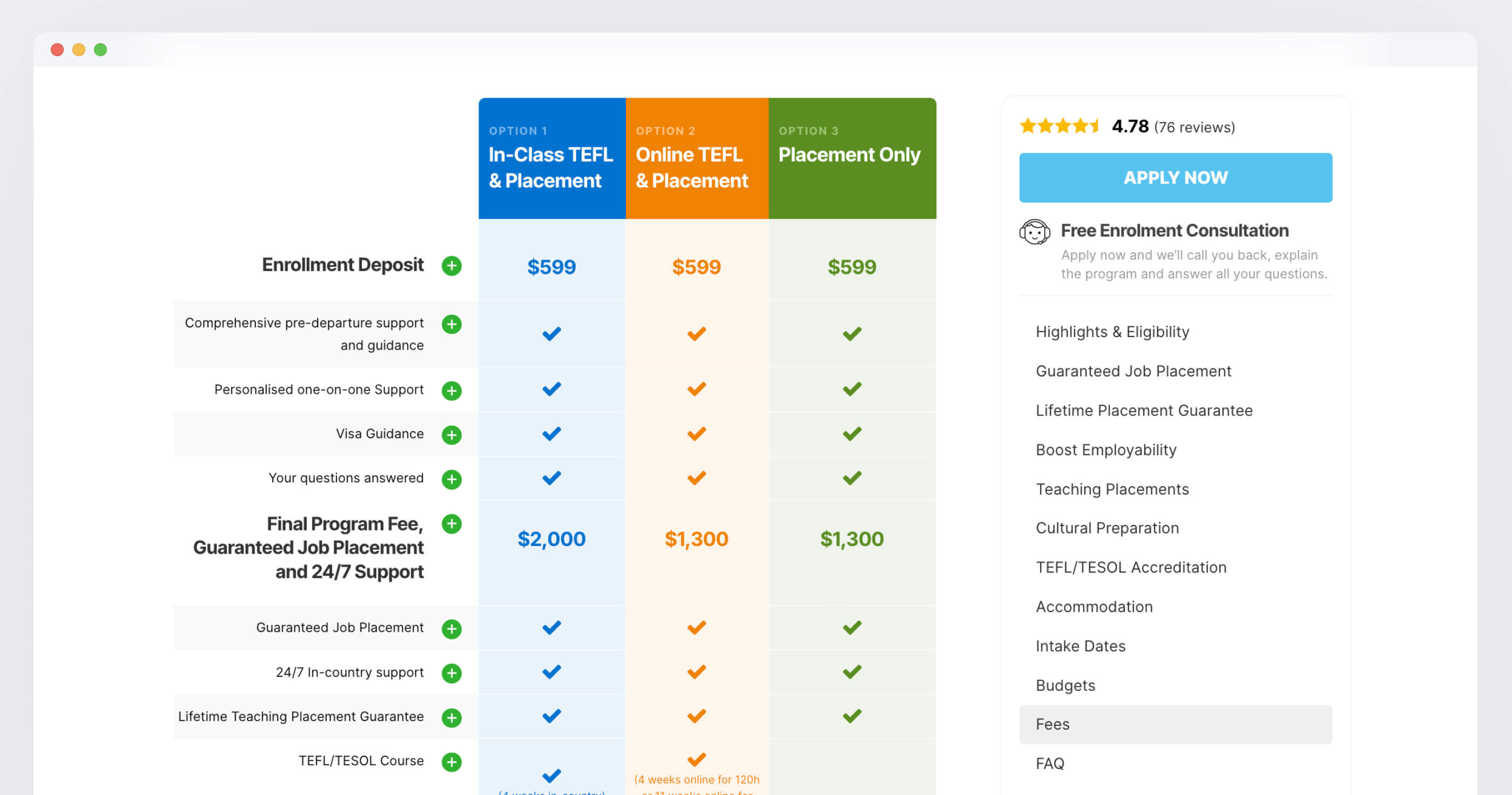Expand the TEFL/TESOL Course row
This screenshot has height=795, width=1512.
(x=451, y=762)
